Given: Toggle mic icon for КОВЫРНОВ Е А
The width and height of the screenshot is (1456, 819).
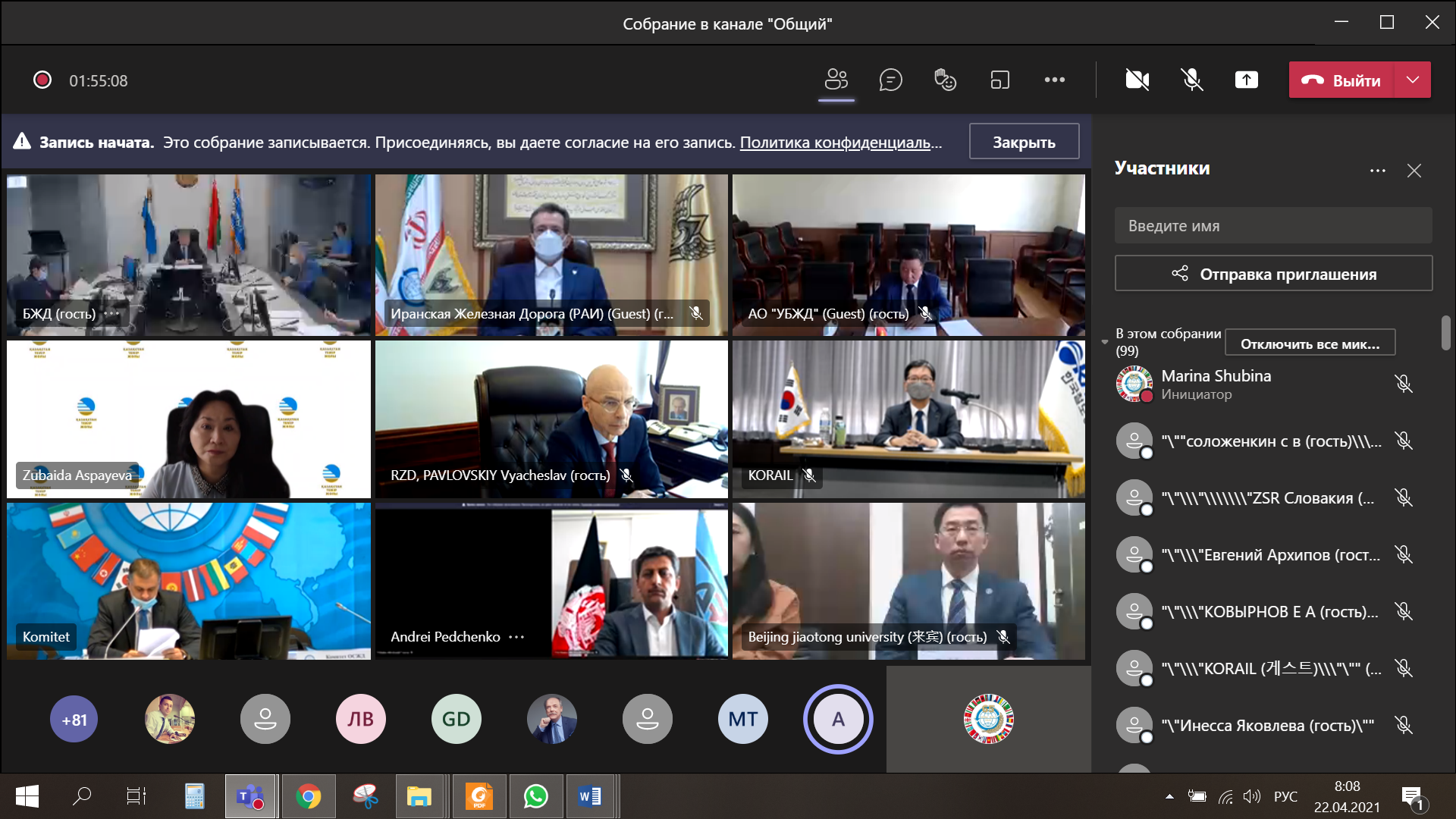Looking at the screenshot, I should (x=1404, y=611).
